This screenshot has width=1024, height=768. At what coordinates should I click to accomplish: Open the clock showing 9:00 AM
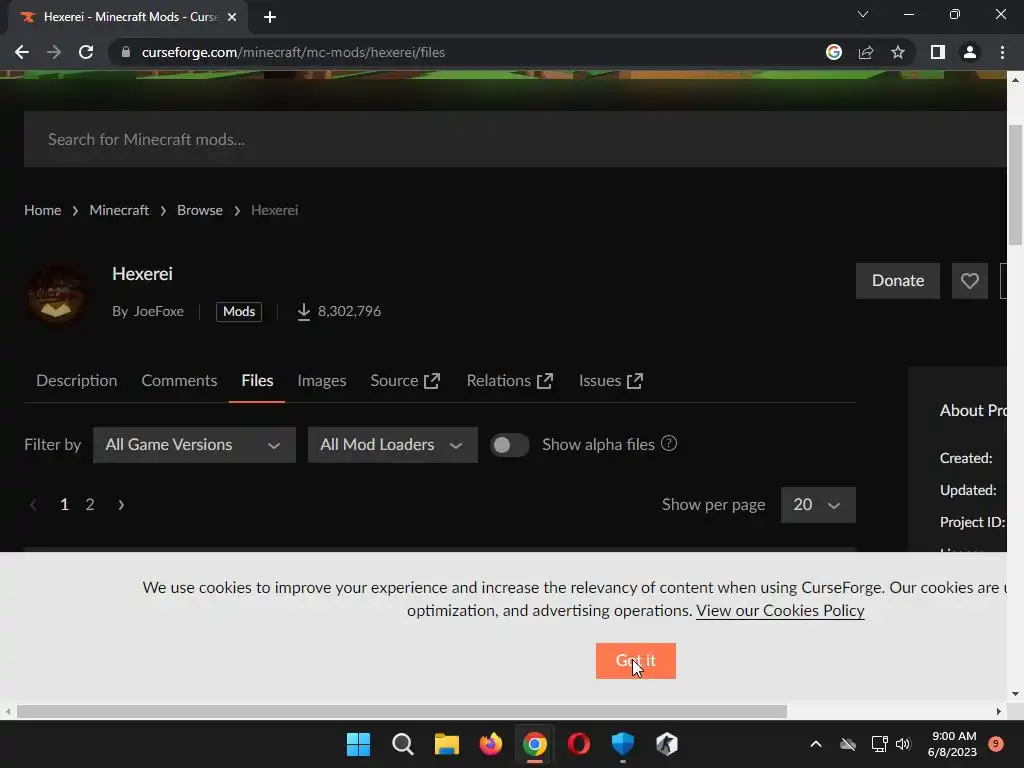[x=953, y=744]
